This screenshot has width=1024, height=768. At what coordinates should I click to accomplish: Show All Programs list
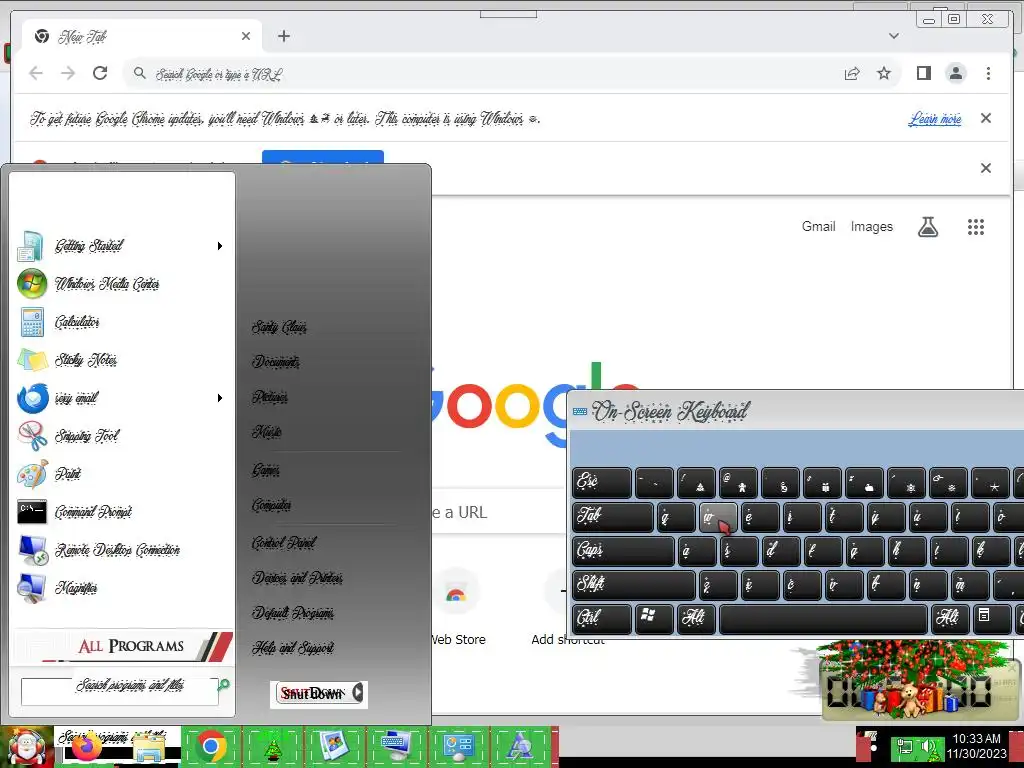[123, 646]
